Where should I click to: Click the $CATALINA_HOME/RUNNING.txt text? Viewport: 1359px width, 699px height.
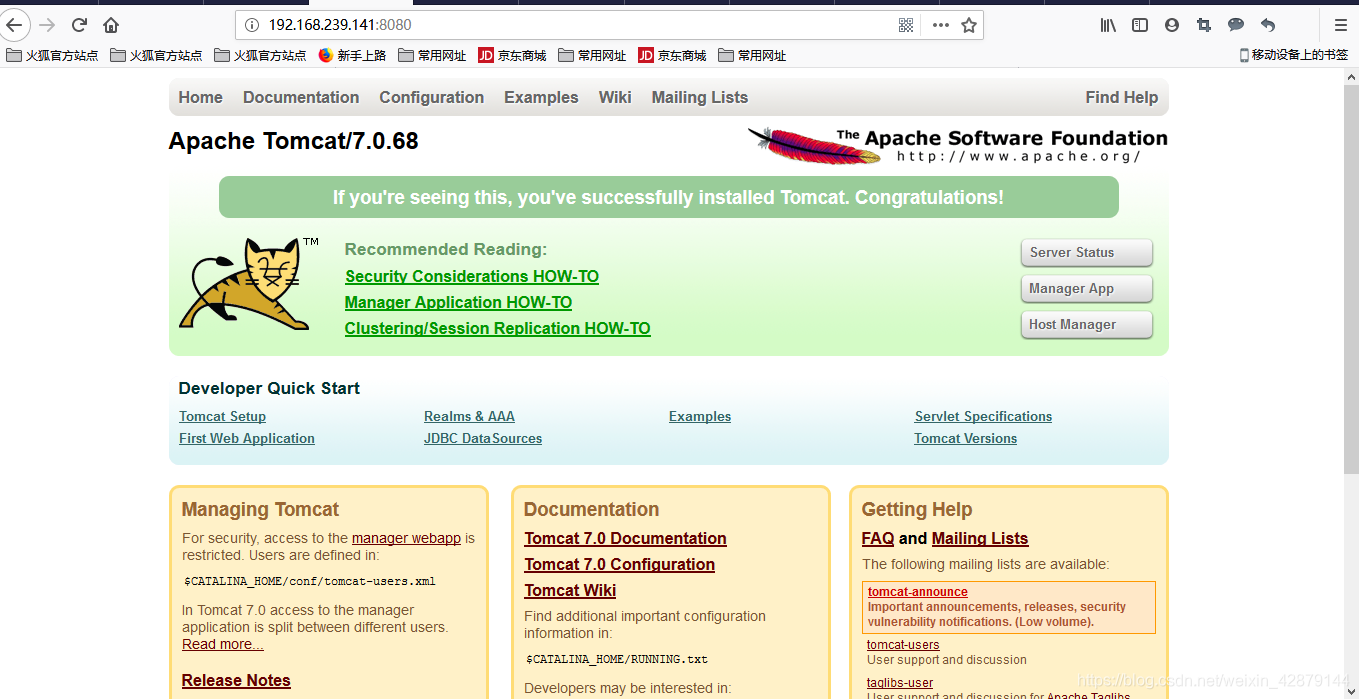click(617, 659)
